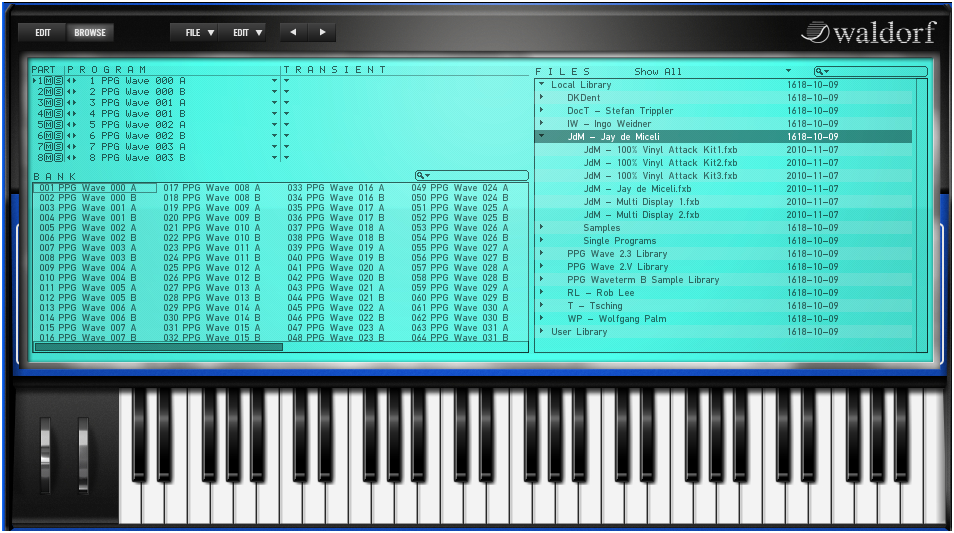The width and height of the screenshot is (954, 533).
Task: Click the Files search magnifier icon
Action: click(x=821, y=71)
